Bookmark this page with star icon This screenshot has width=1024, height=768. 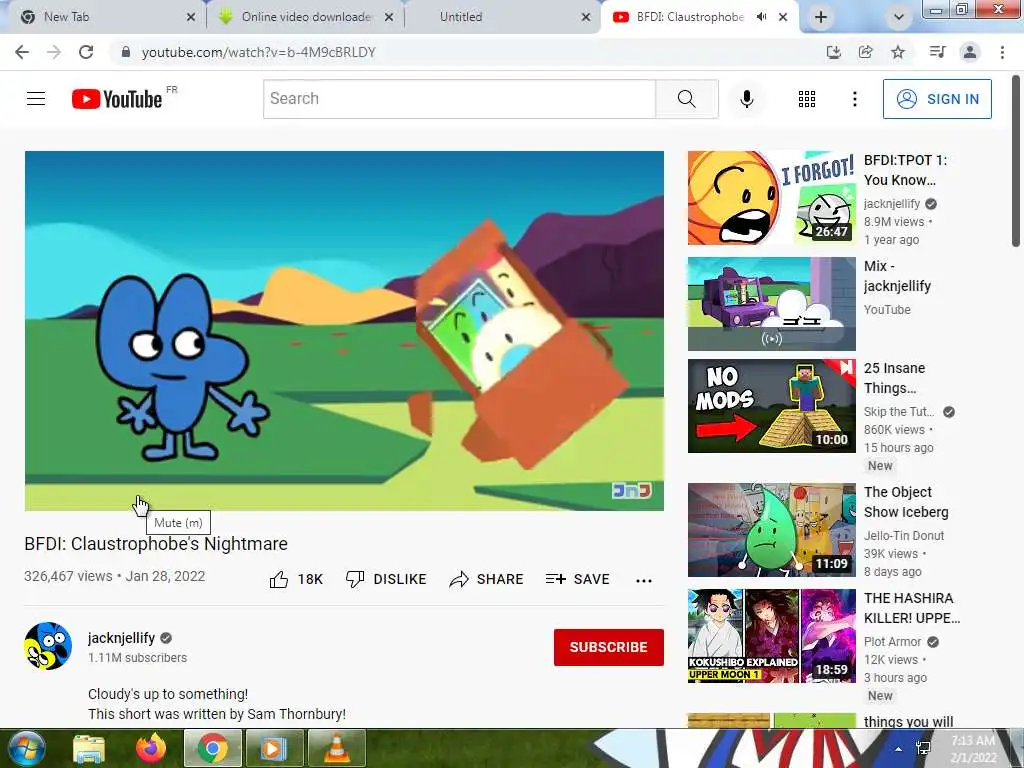[898, 52]
